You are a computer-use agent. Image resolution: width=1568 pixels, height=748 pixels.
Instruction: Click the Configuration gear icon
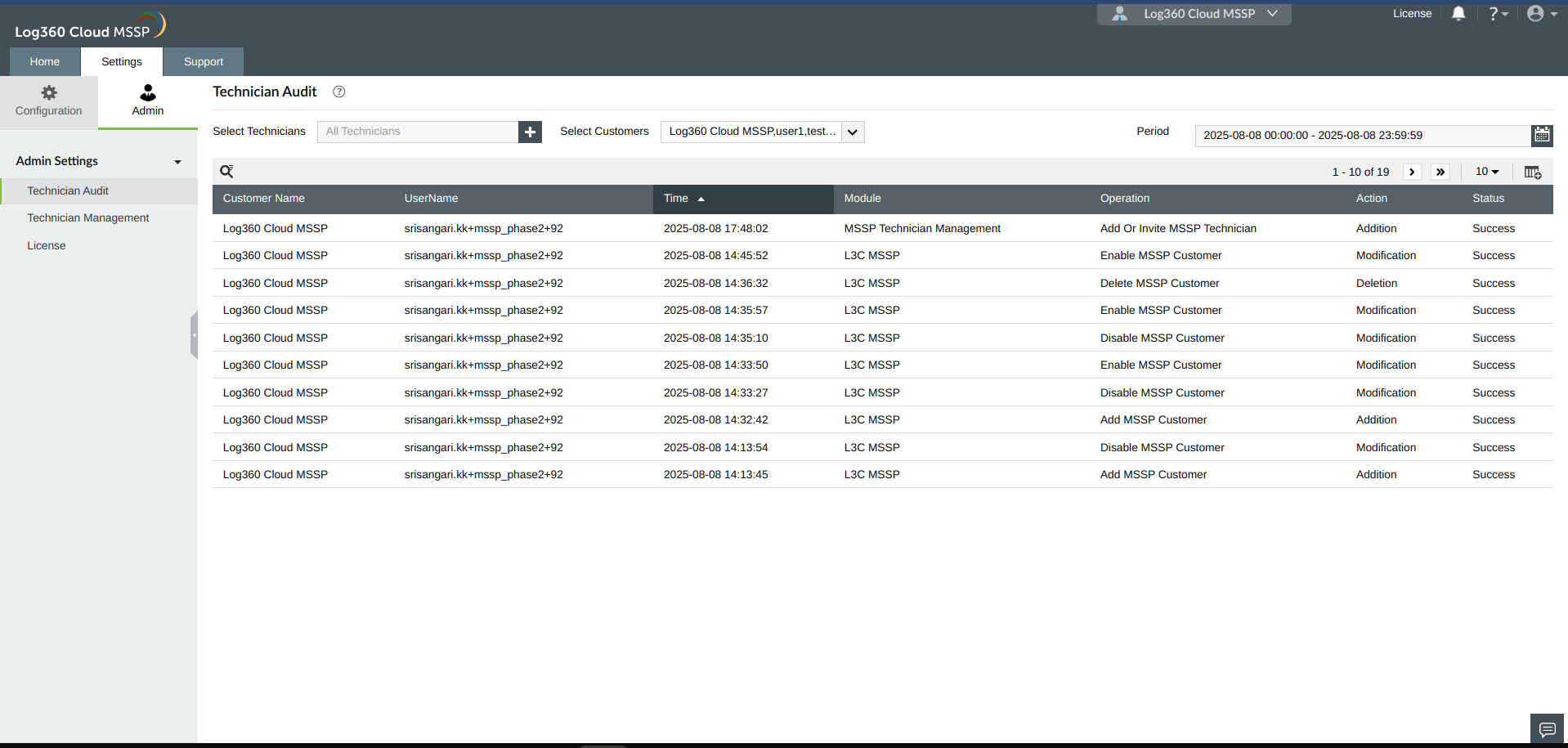coord(49,92)
